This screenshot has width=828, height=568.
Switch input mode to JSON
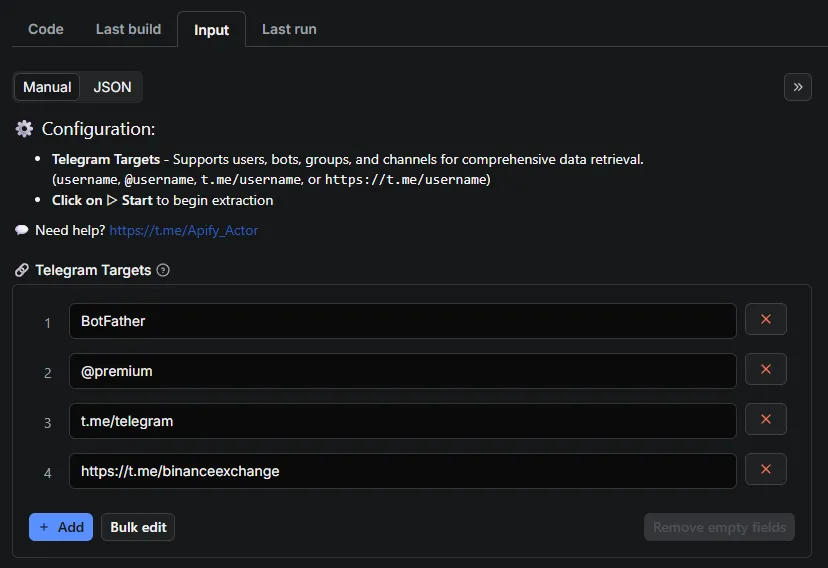pyautogui.click(x=112, y=87)
